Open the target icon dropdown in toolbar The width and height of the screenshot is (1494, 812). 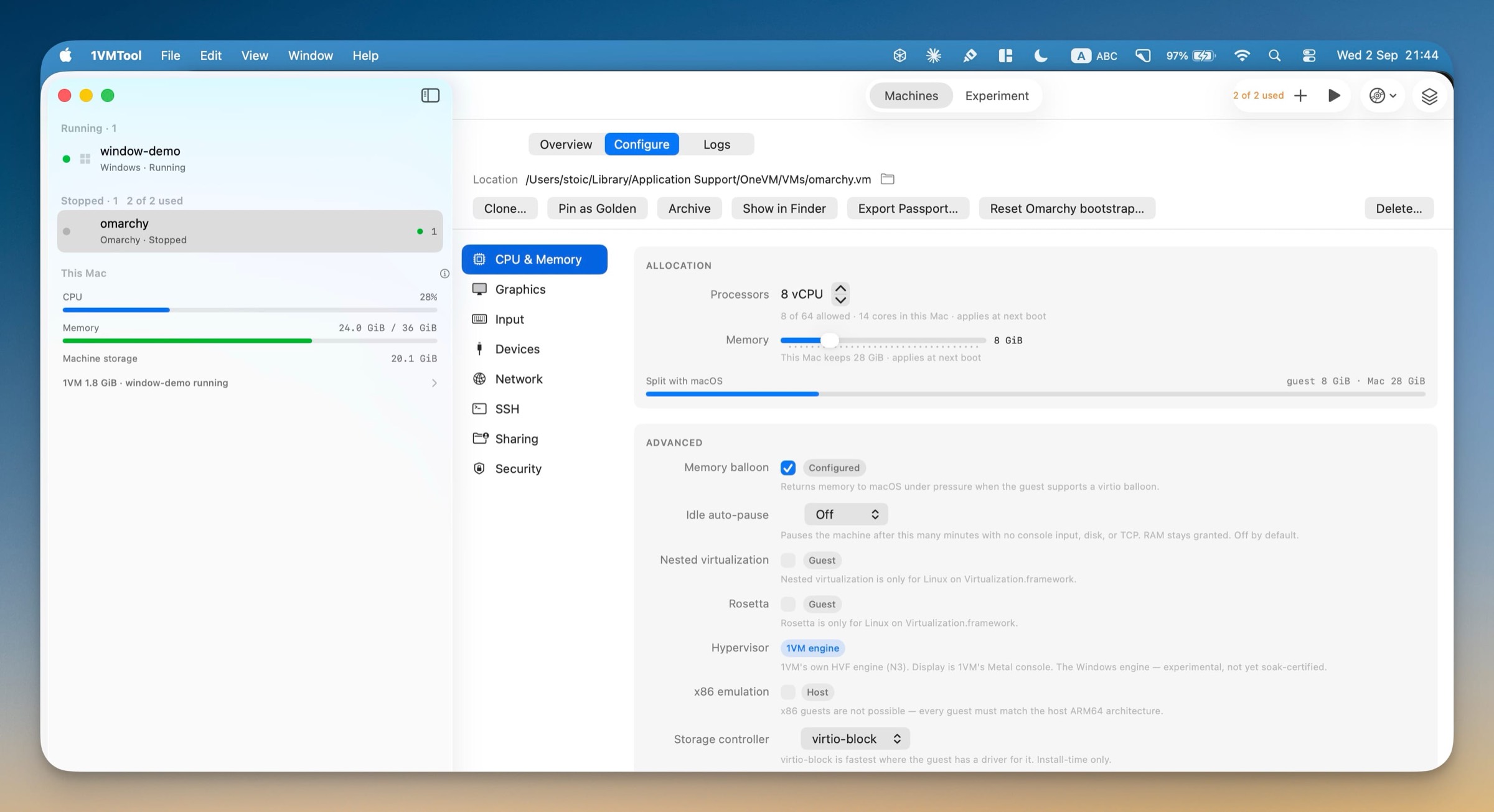click(x=1383, y=96)
